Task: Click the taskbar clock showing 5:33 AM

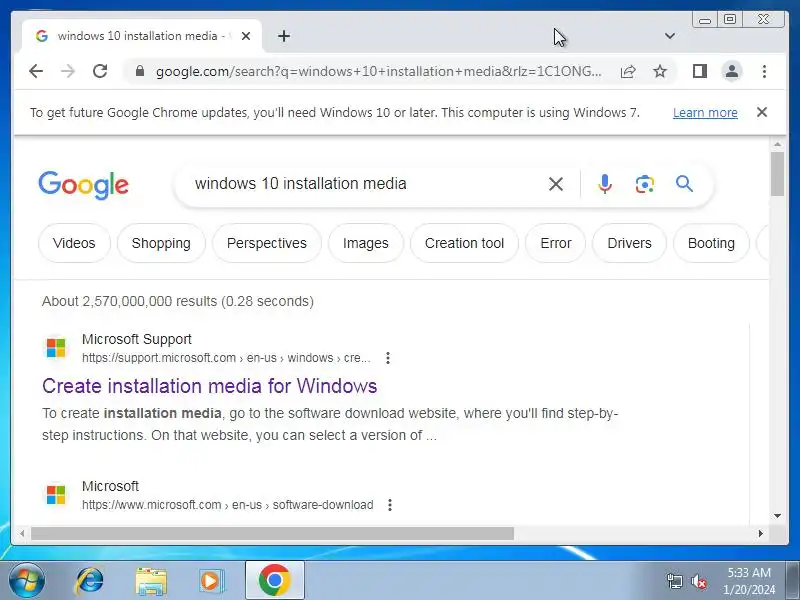Action: pyautogui.click(x=749, y=581)
